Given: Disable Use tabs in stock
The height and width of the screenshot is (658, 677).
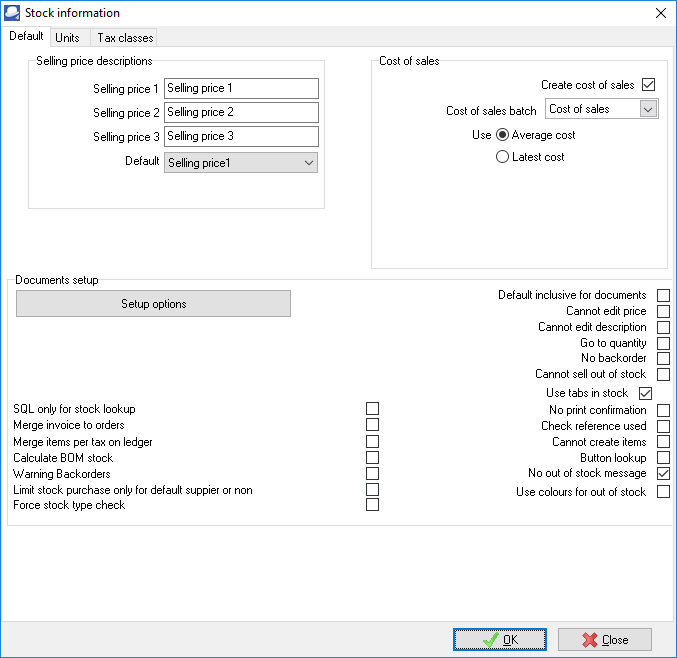Looking at the screenshot, I should click(x=645, y=393).
